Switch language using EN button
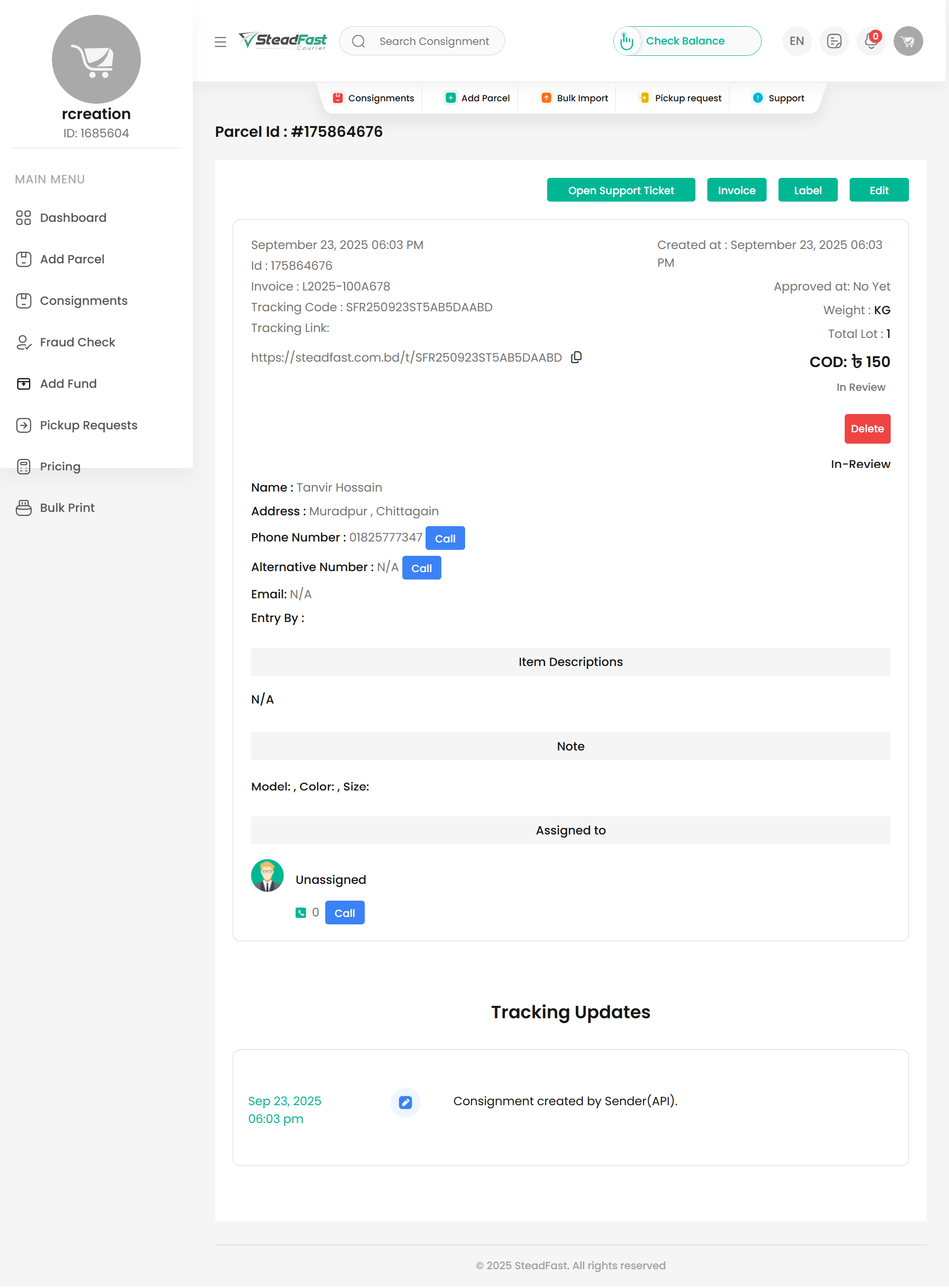The image size is (949, 1288). (x=796, y=42)
